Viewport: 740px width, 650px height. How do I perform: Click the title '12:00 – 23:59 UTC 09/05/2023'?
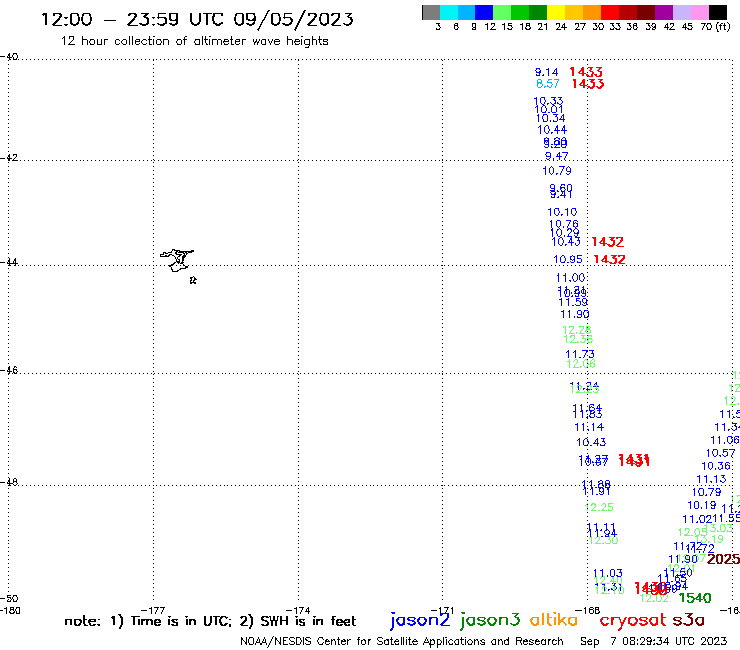click(197, 19)
